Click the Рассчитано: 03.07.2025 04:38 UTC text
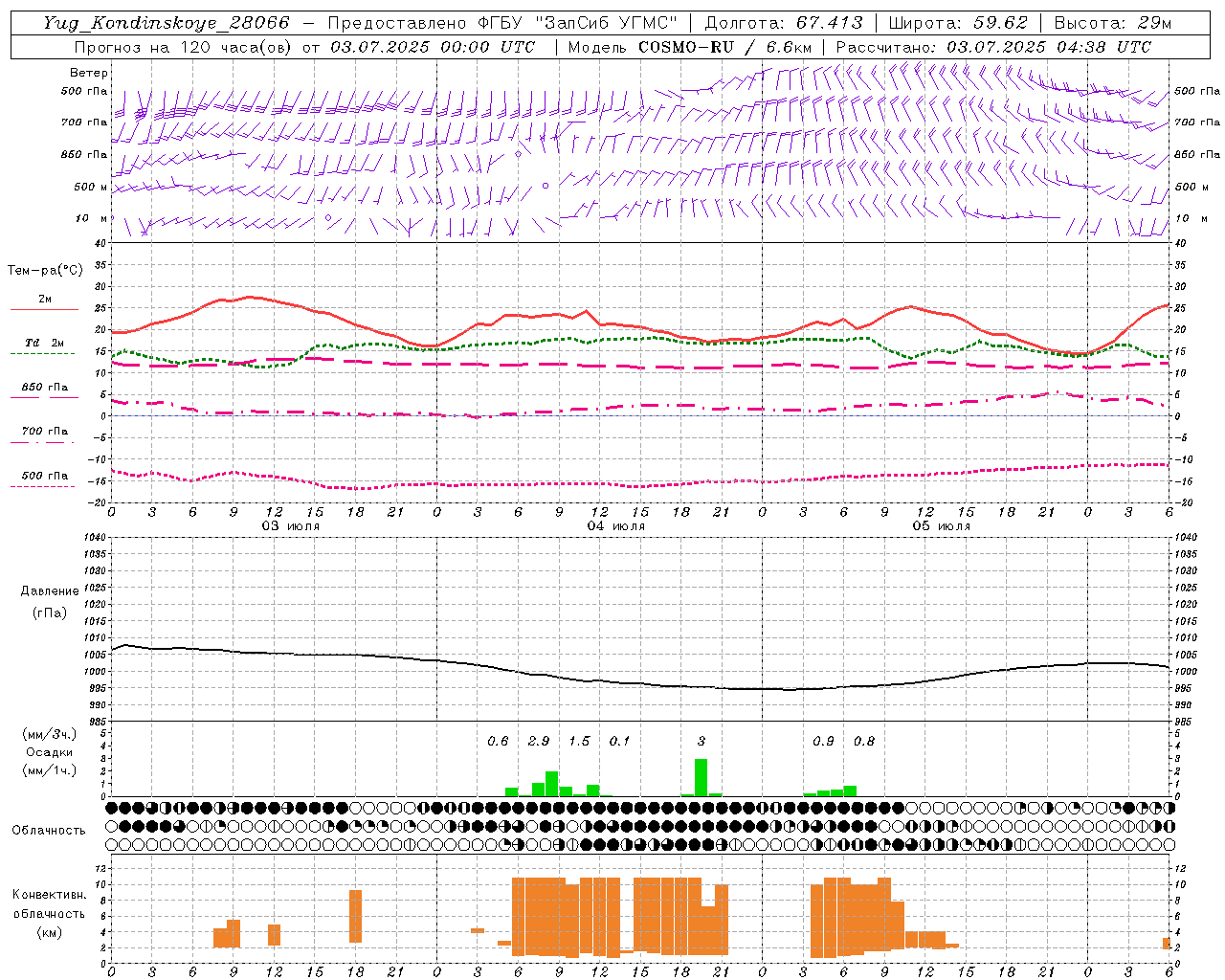This screenshot has height=980, width=1225. pyautogui.click(x=993, y=47)
